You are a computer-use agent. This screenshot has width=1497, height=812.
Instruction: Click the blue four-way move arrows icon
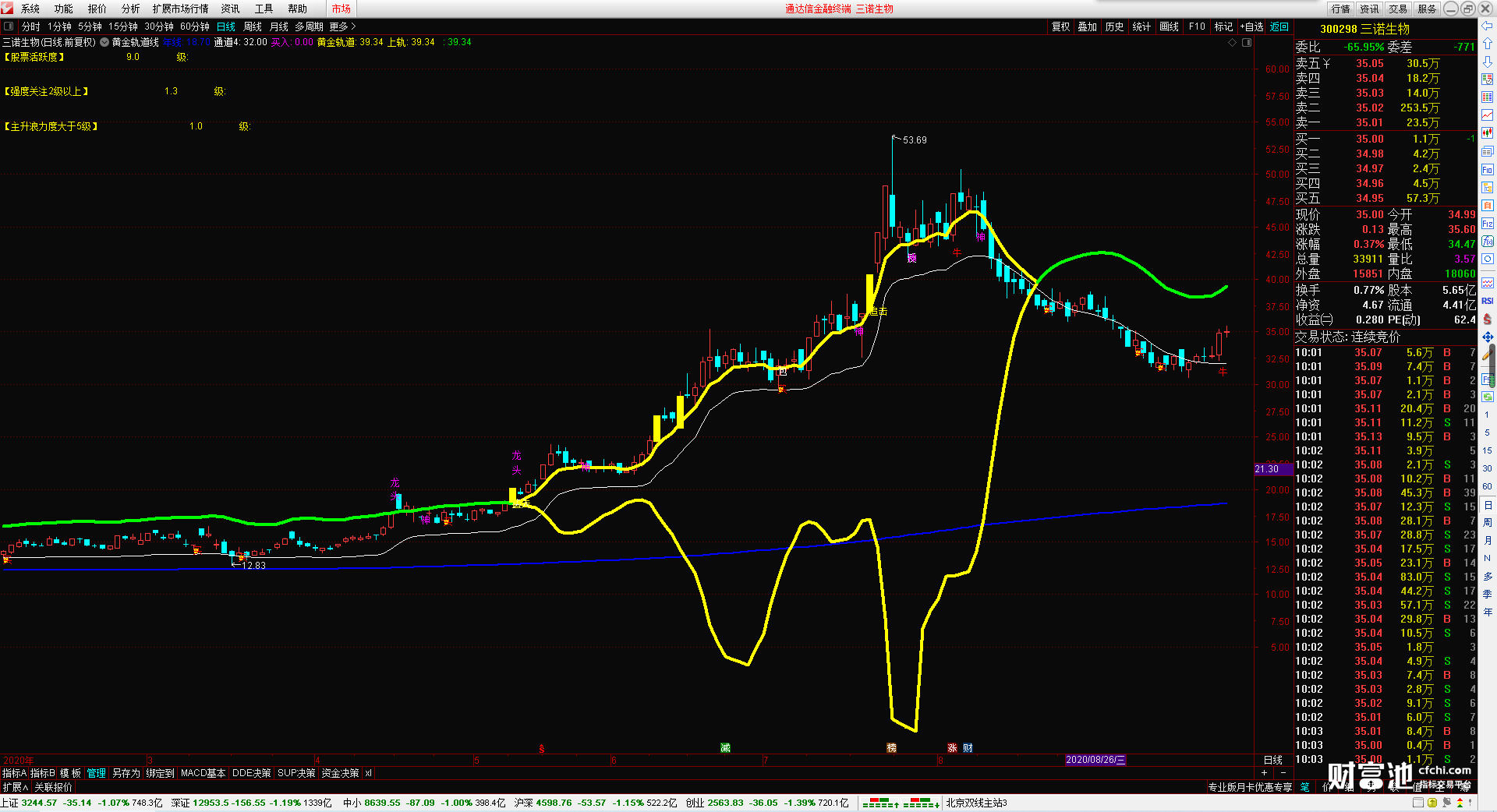(x=1488, y=337)
